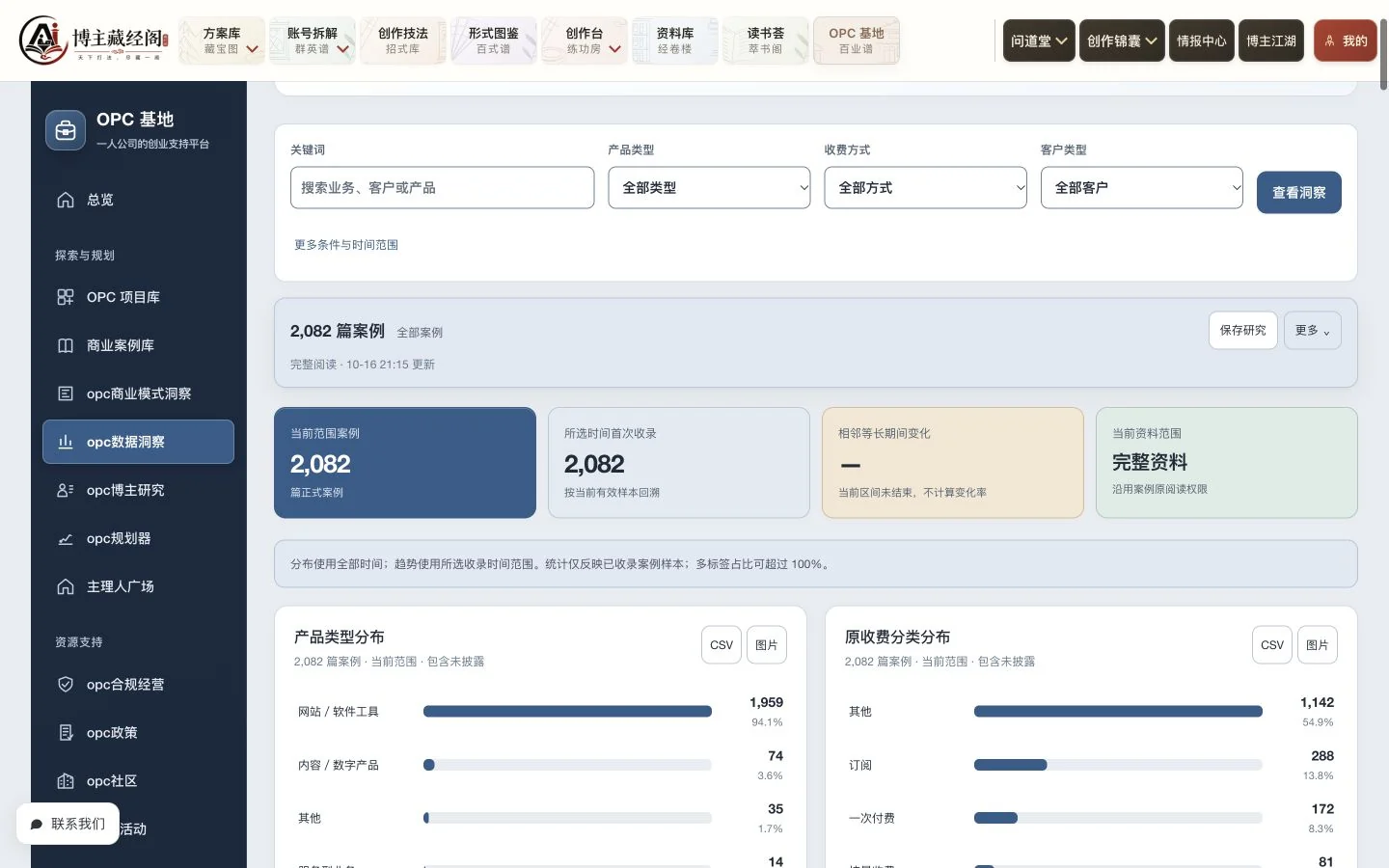1389x868 pixels.
Task: Expand 更多条件与时间范围 filters
Action: point(346,245)
